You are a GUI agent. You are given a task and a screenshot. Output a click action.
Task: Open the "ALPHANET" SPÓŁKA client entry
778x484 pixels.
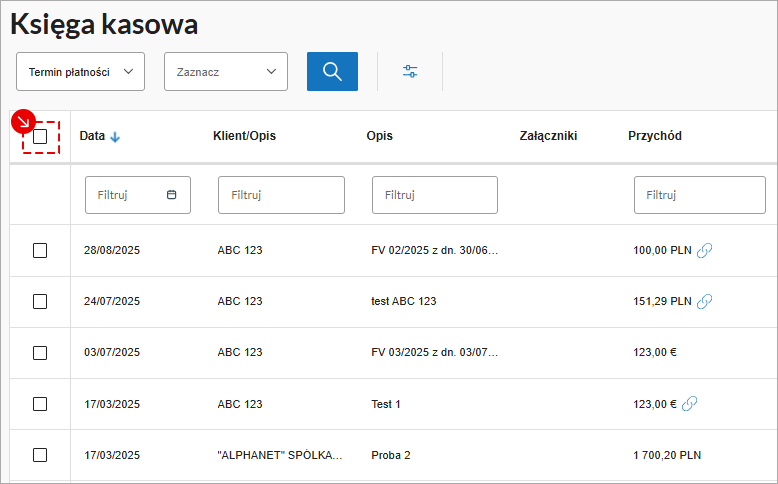coord(280,455)
